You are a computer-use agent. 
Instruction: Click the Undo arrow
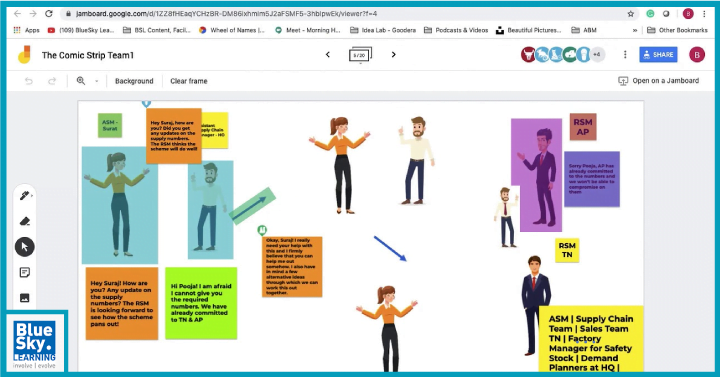[29, 81]
